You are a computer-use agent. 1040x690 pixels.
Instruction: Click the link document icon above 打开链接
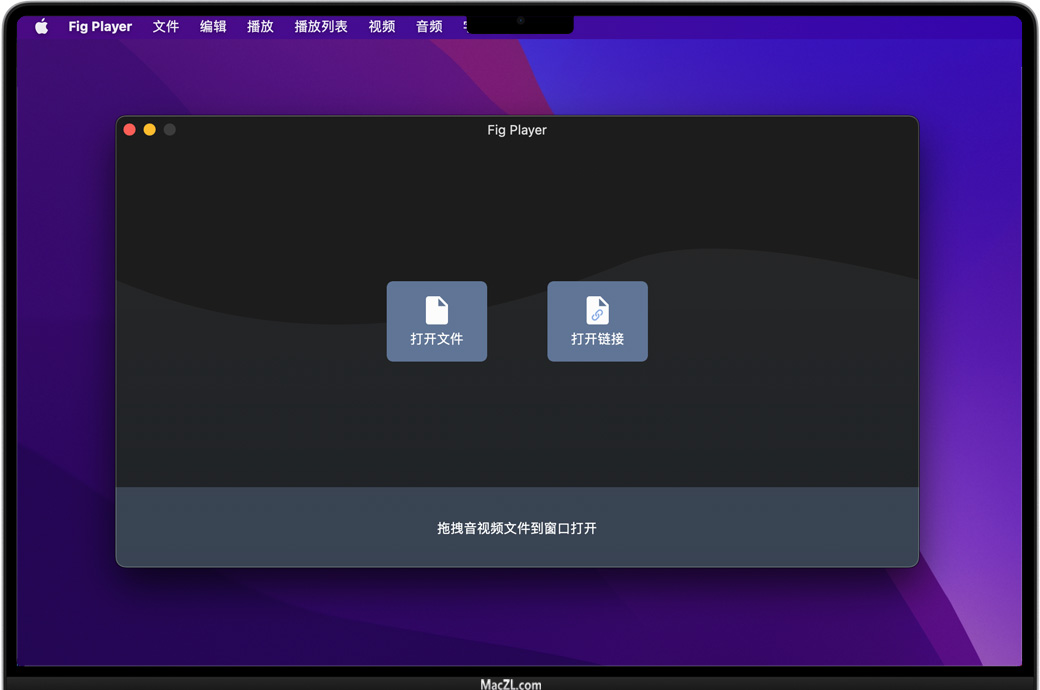[597, 310]
